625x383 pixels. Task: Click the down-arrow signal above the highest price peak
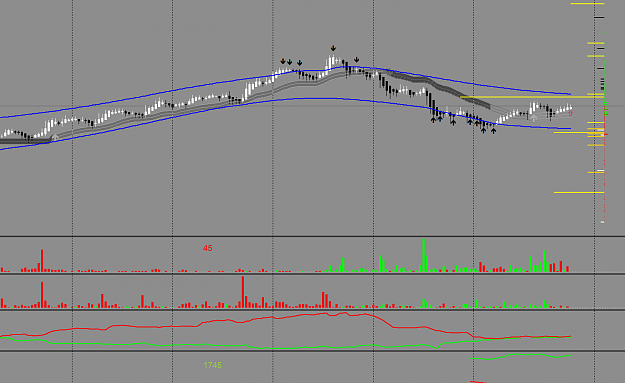click(x=333, y=49)
